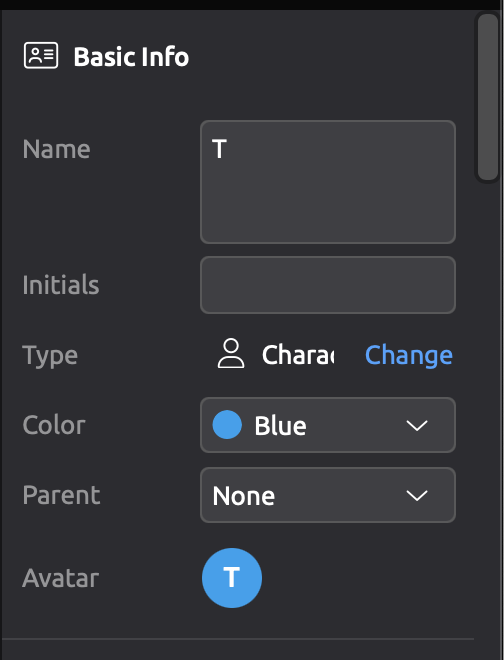Click the Character type person icon
This screenshot has width=504, height=660.
[231, 354]
